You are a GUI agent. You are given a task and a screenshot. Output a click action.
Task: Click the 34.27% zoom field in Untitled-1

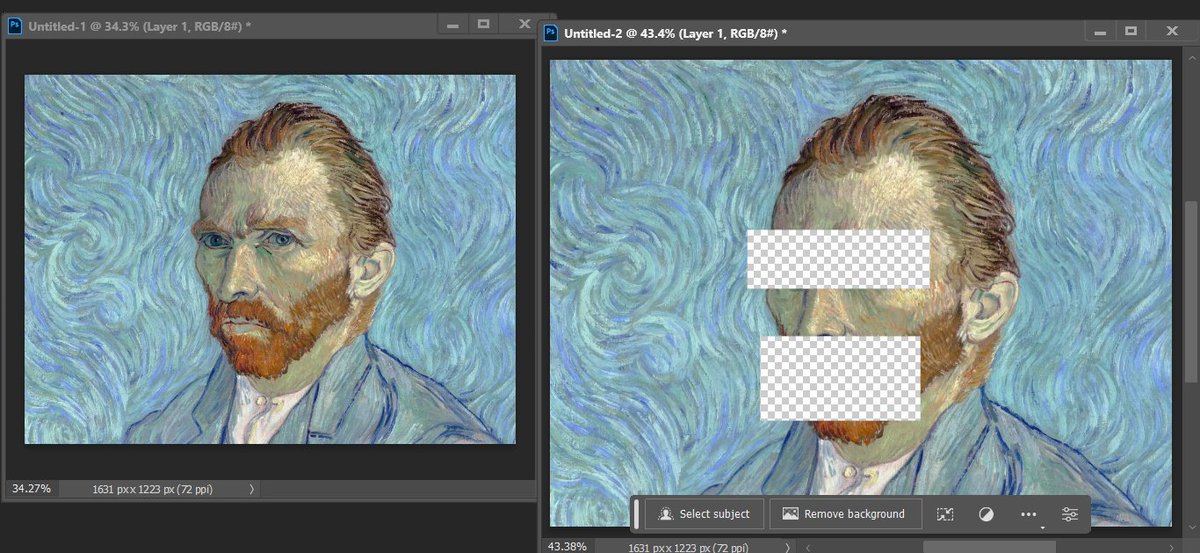click(31, 489)
